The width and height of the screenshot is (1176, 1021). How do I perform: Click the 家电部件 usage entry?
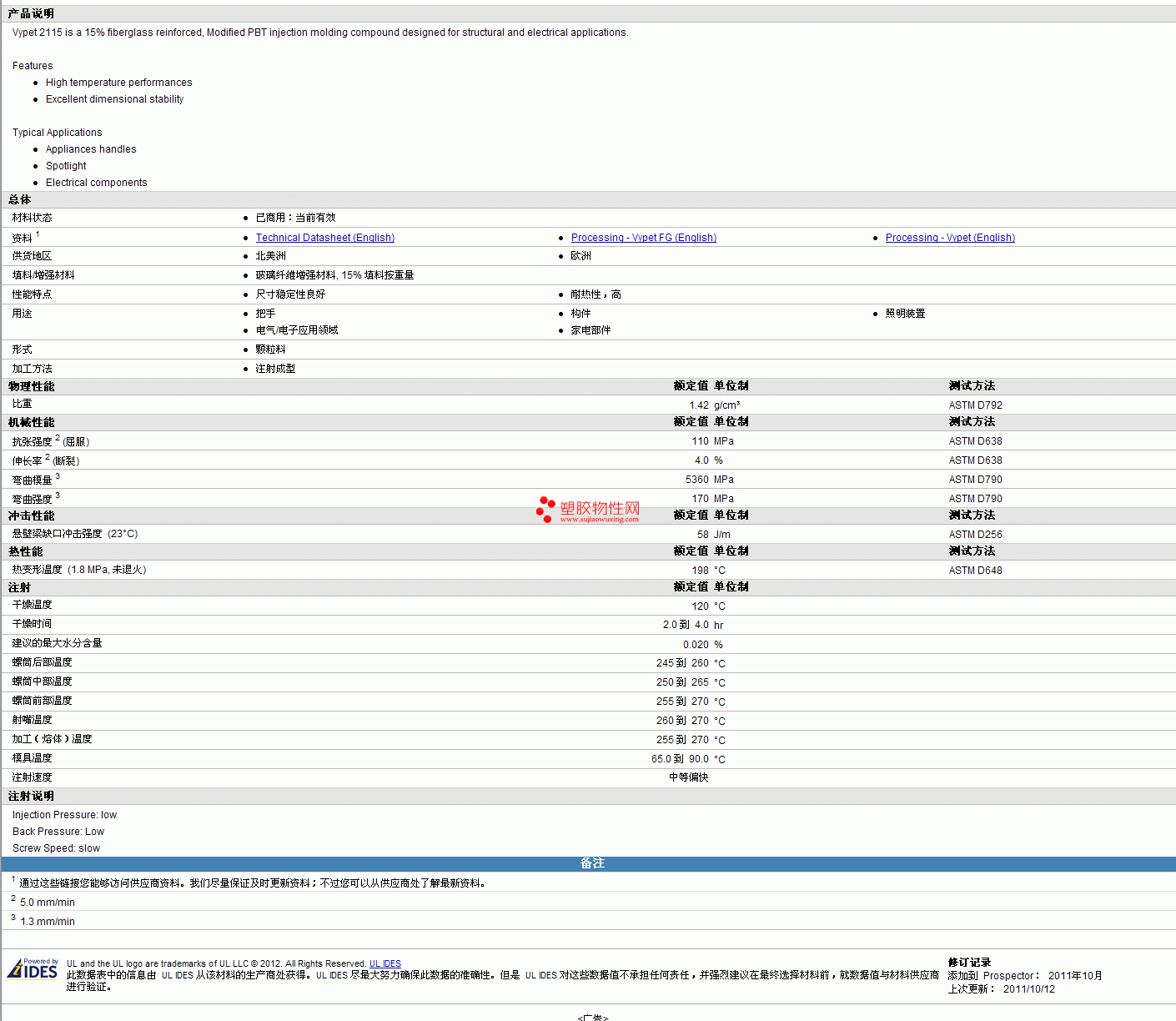pos(591,330)
